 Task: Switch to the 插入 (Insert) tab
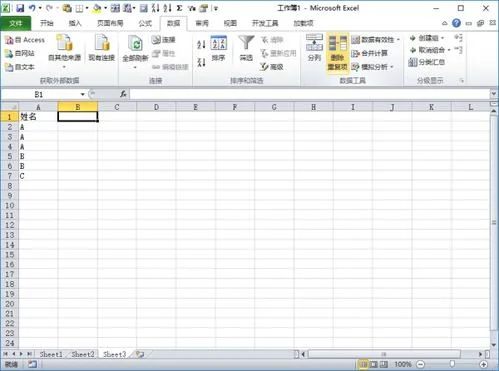tap(75, 23)
